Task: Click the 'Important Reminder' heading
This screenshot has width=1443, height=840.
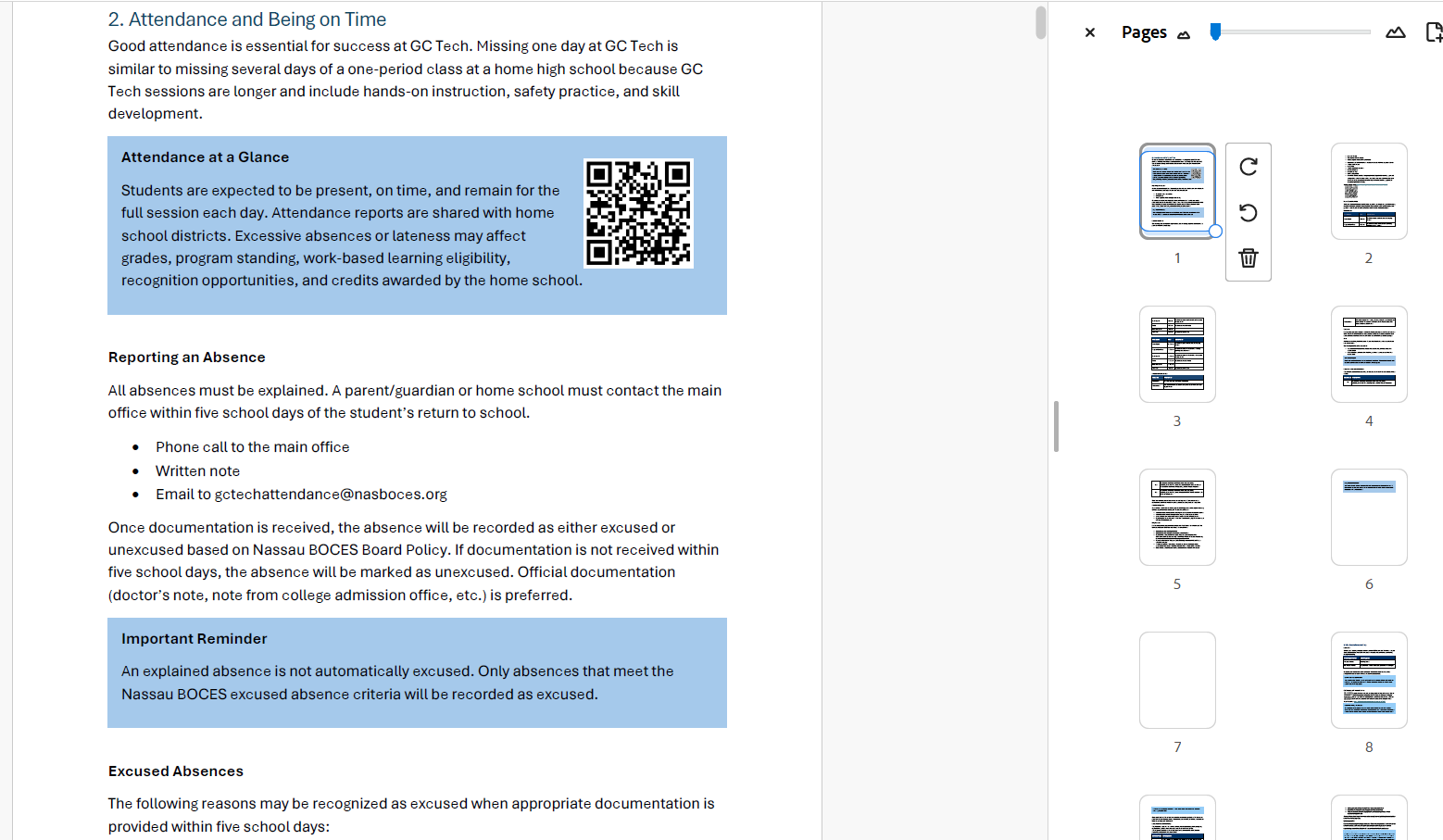Action: coord(194,639)
